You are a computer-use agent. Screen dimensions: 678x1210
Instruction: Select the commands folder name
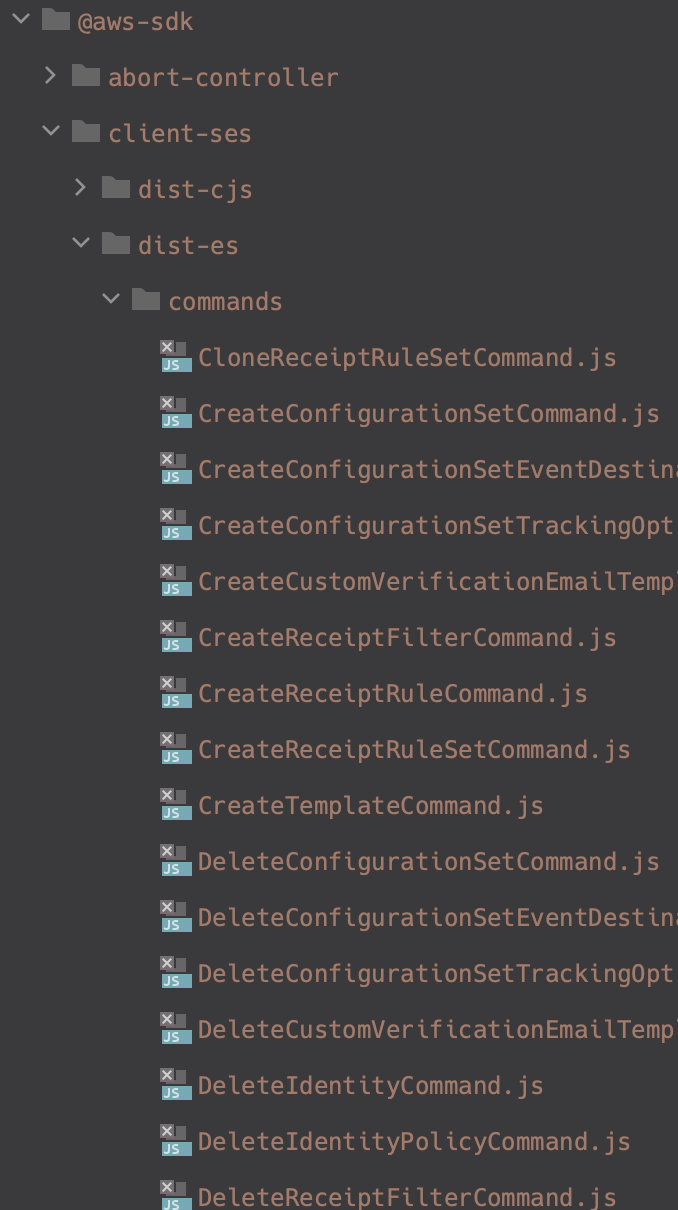pyautogui.click(x=225, y=301)
